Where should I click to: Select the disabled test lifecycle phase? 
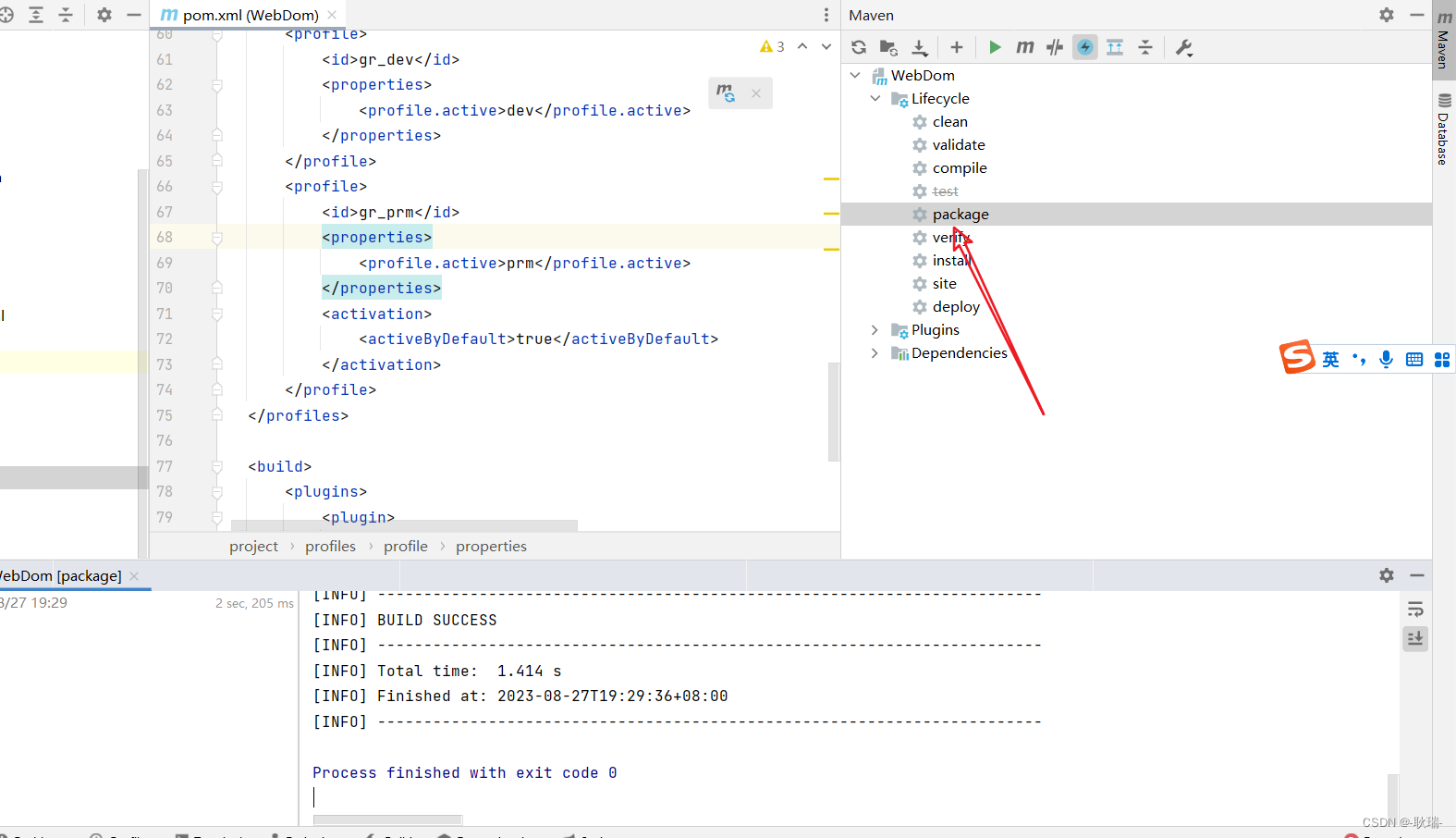pos(945,191)
